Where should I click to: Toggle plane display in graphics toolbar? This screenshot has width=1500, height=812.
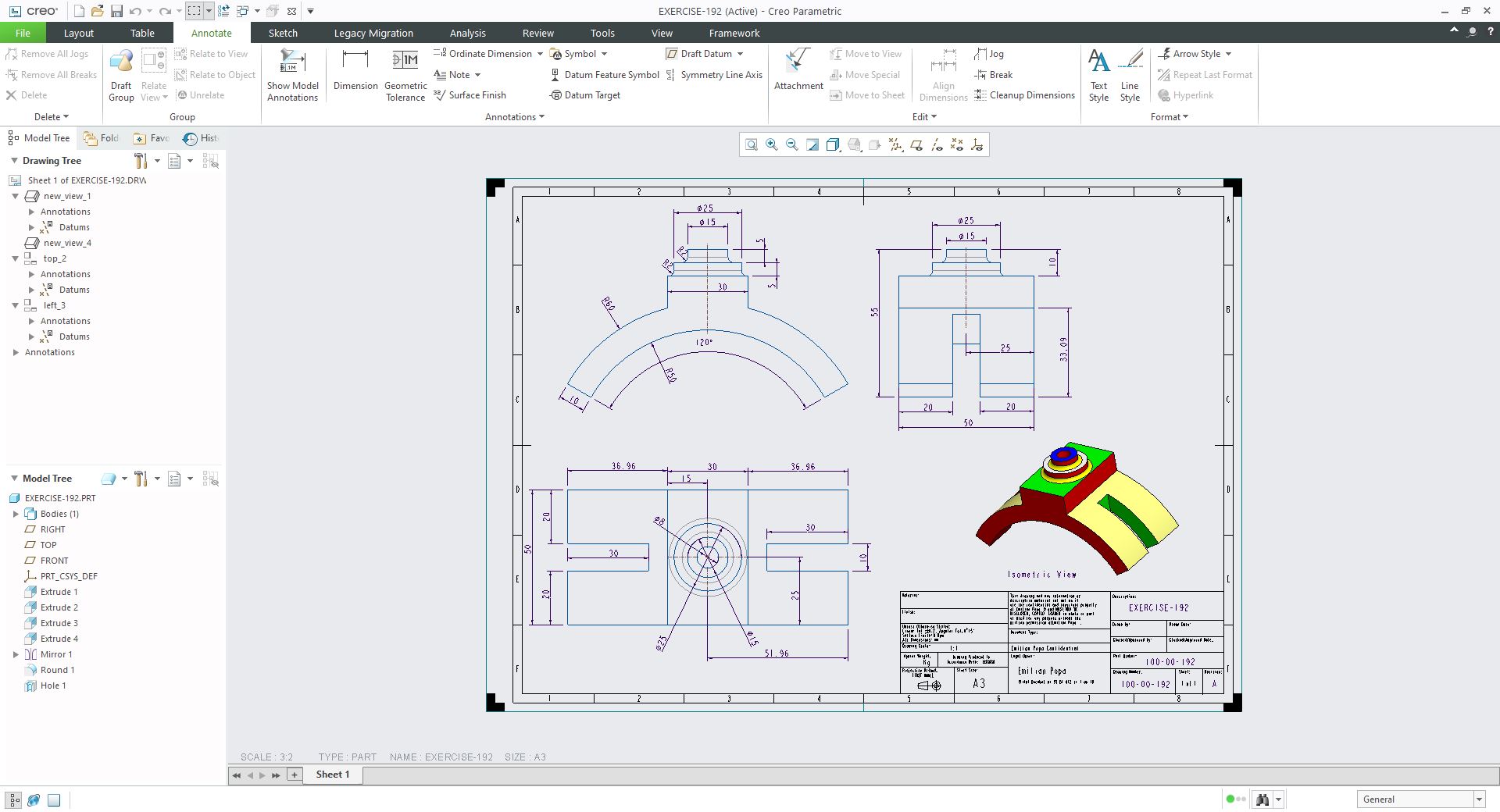pos(916,144)
